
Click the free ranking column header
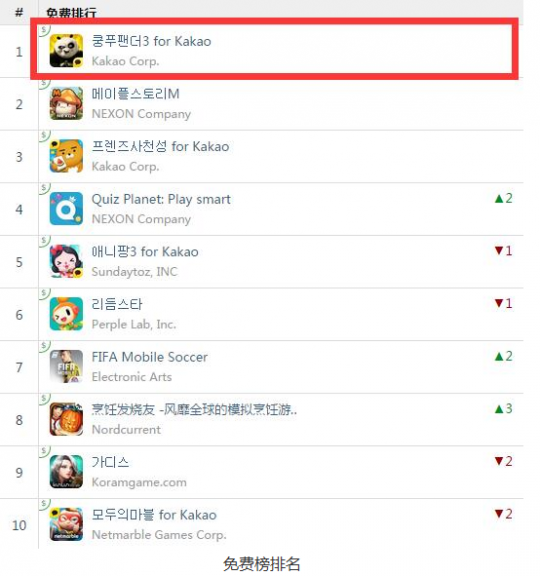pyautogui.click(x=71, y=13)
